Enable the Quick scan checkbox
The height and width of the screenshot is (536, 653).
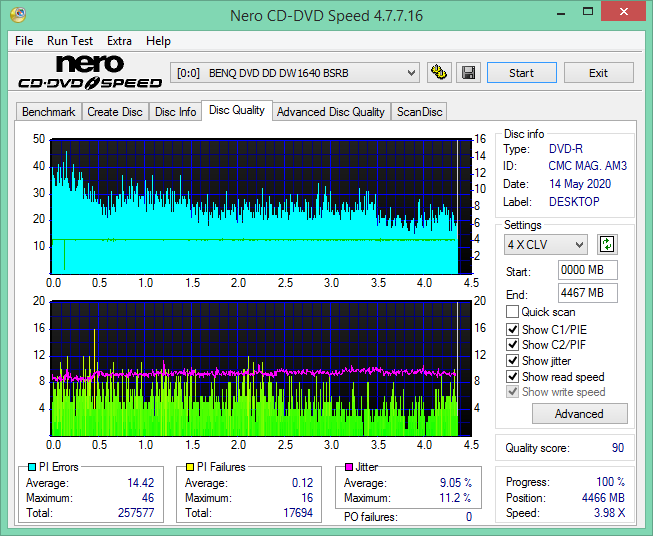tap(512, 312)
